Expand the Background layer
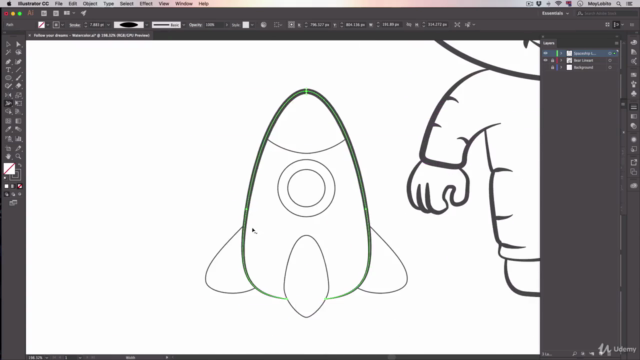The height and width of the screenshot is (360, 640). tap(561, 67)
